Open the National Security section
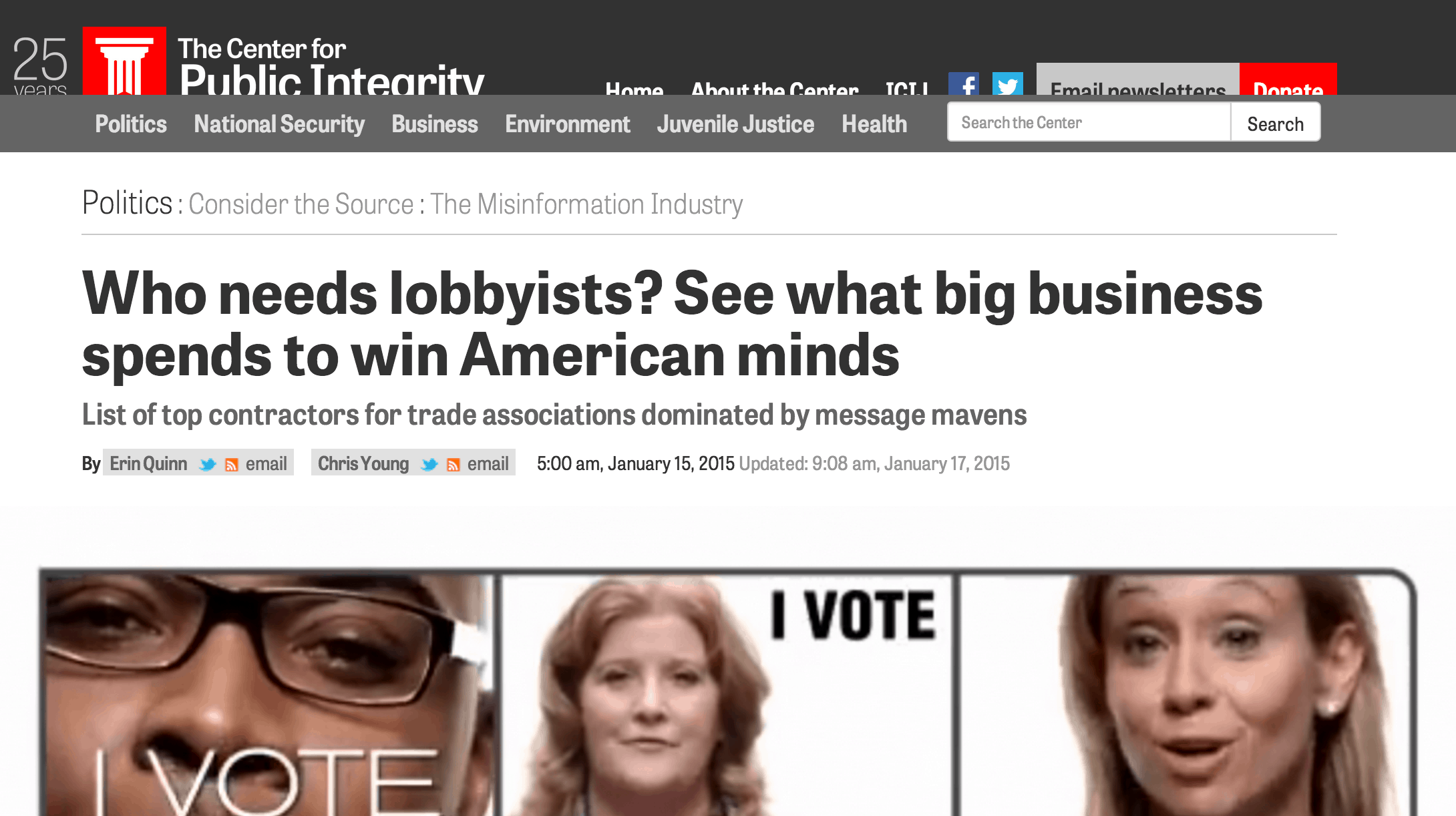 tap(279, 124)
